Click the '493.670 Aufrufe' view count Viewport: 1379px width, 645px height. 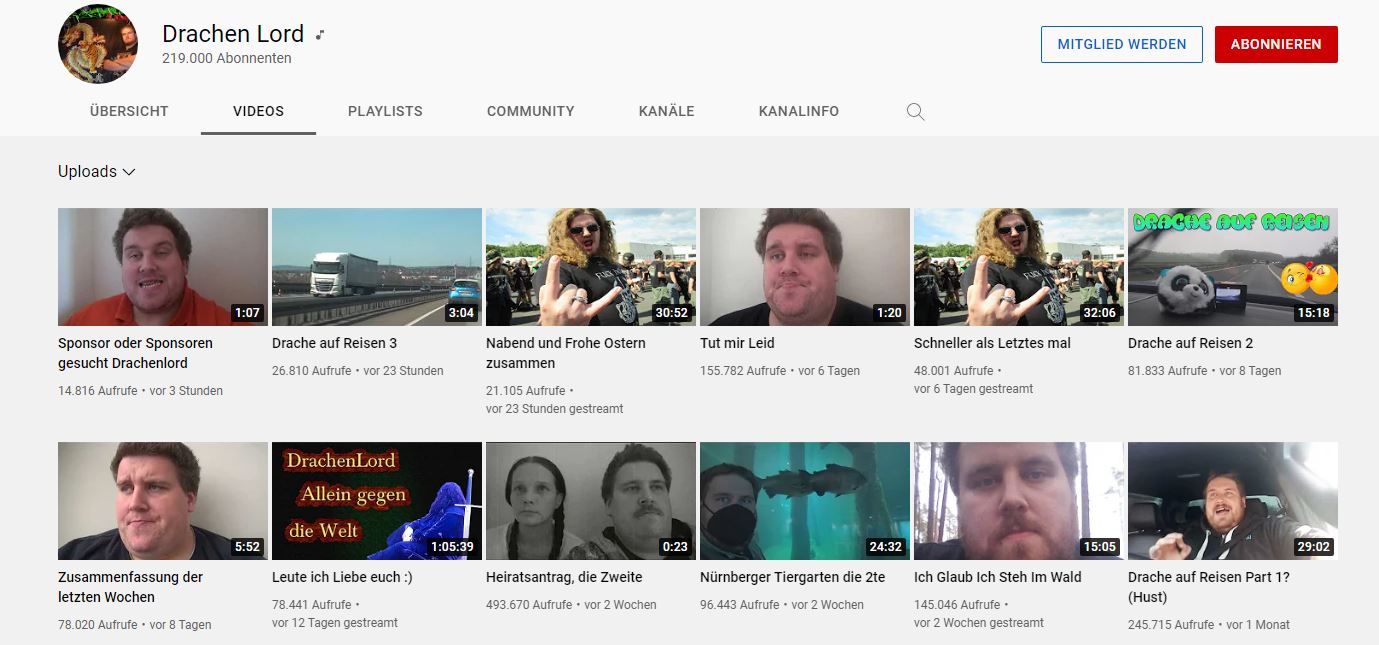(x=529, y=605)
